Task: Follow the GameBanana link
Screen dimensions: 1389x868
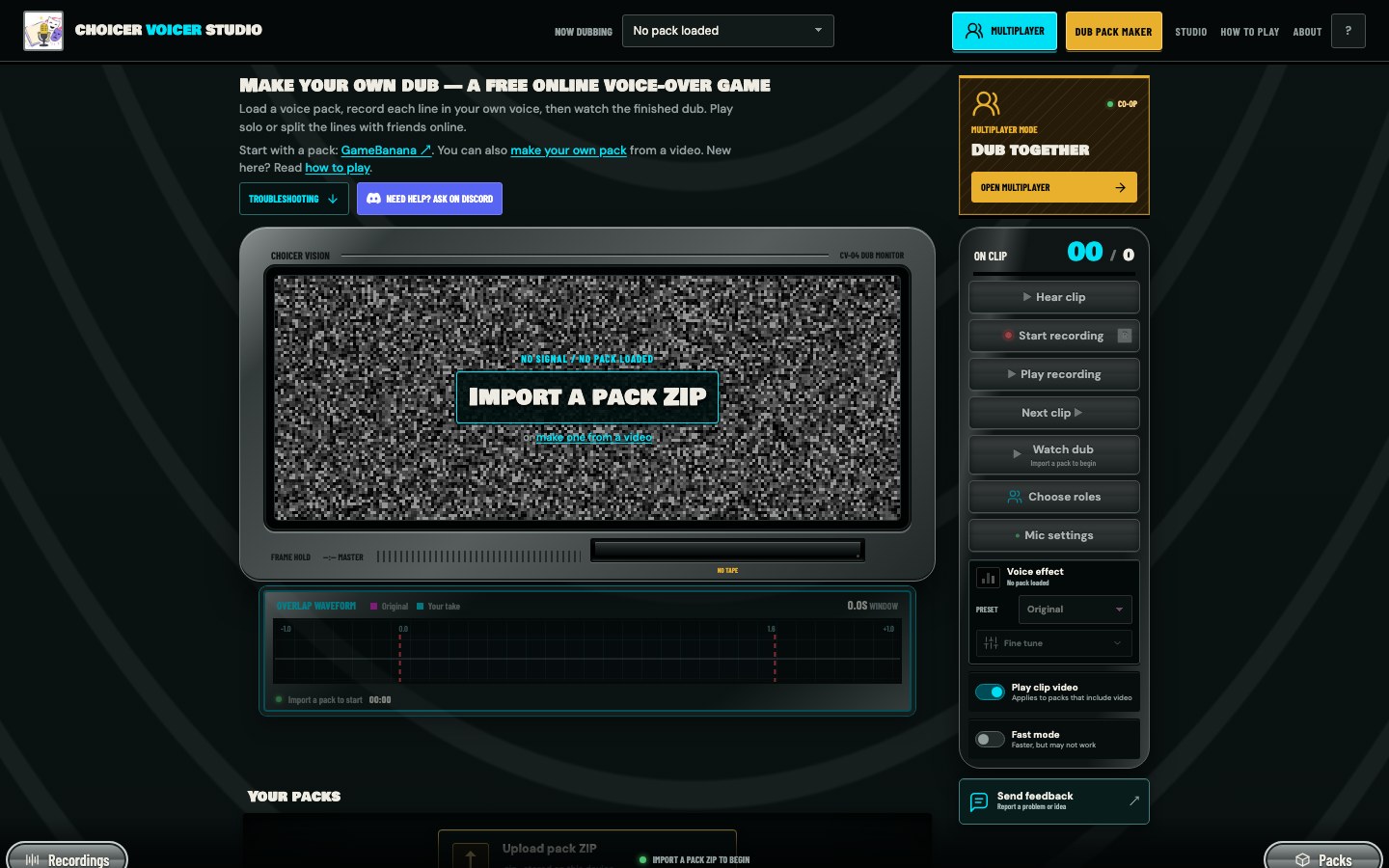Action: (x=386, y=150)
